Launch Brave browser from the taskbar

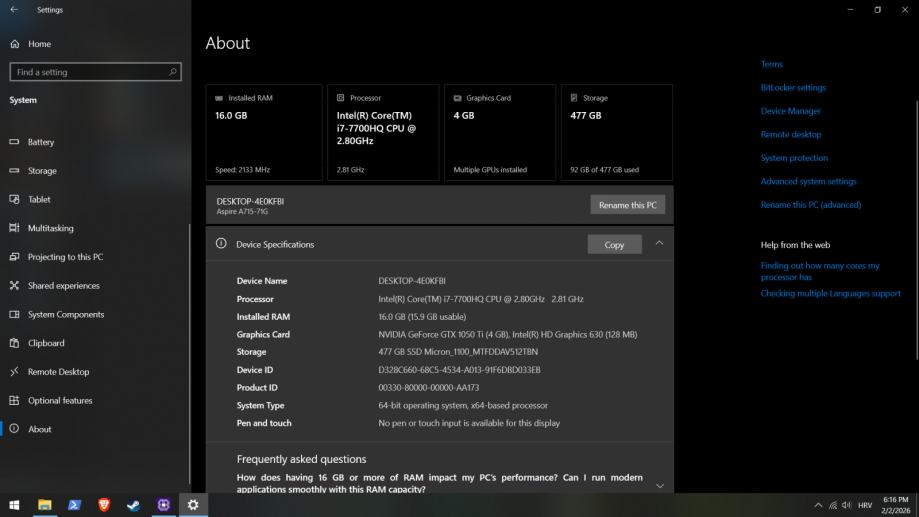[x=104, y=505]
